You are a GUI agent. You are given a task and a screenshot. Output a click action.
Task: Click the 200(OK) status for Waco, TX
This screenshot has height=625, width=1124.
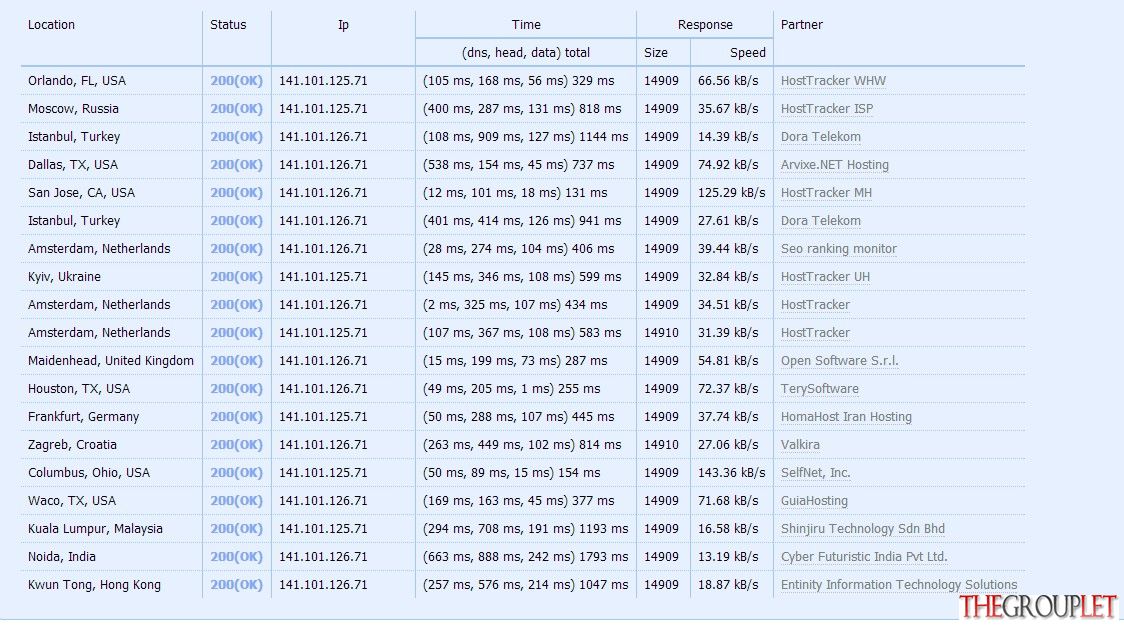237,500
